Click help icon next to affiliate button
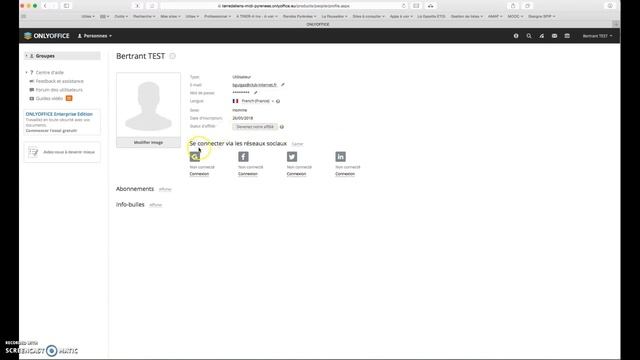This screenshot has height=360, width=640. tap(282, 127)
